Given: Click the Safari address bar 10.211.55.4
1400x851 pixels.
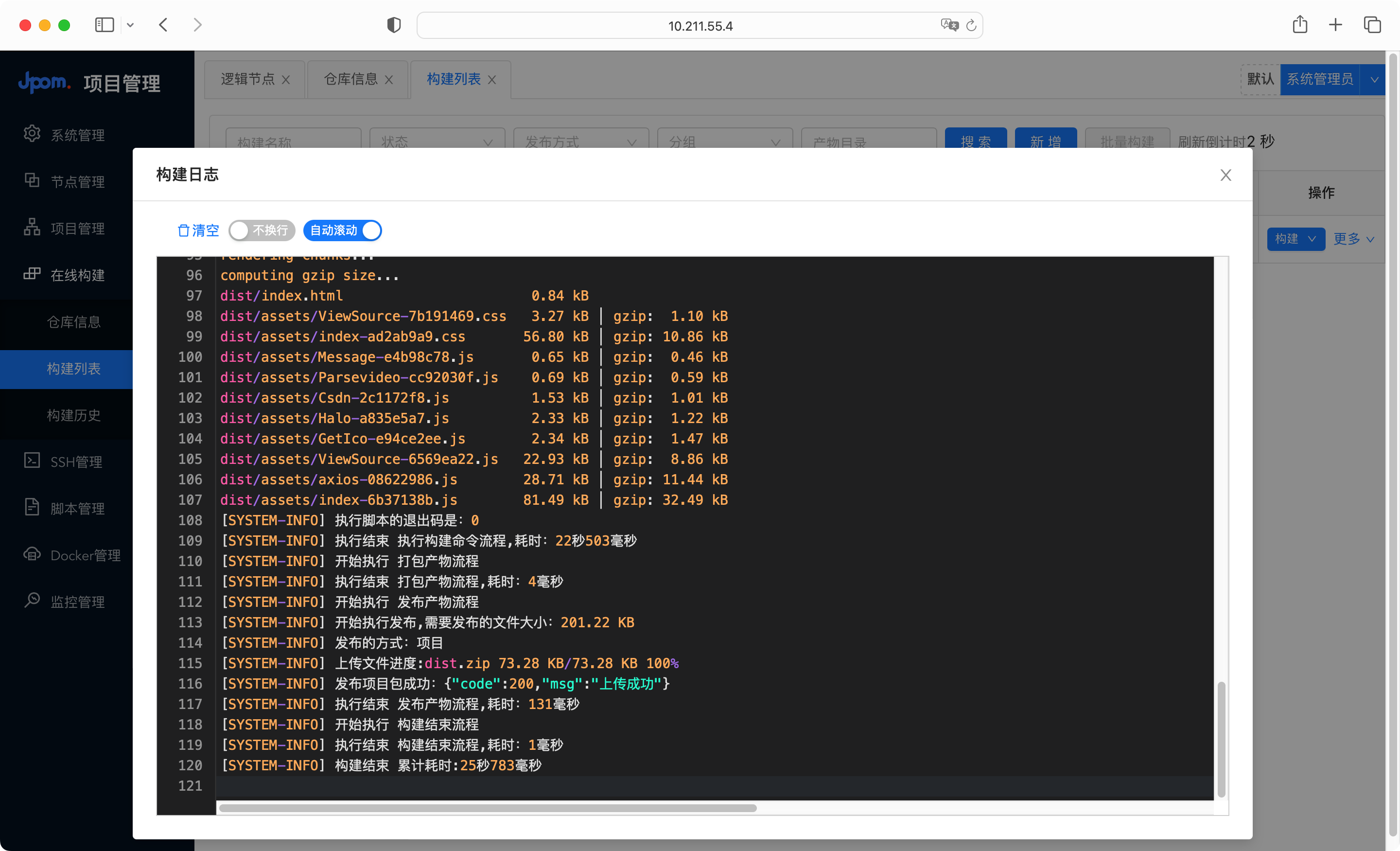Looking at the screenshot, I should coord(700,26).
